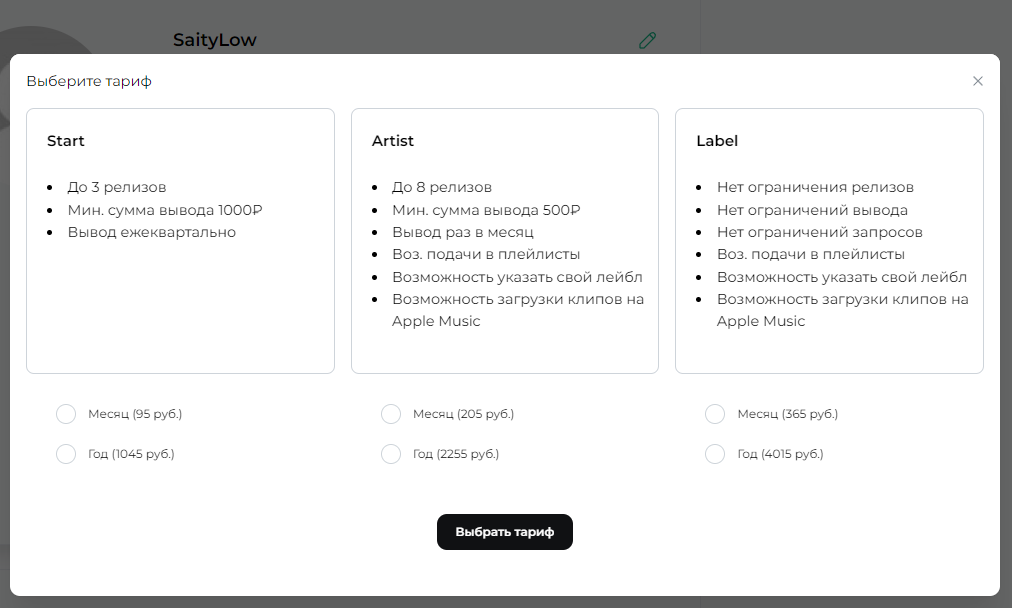Select Label monthly 365 руб. radio
Viewport: 1012px width, 608px height.
click(x=714, y=414)
